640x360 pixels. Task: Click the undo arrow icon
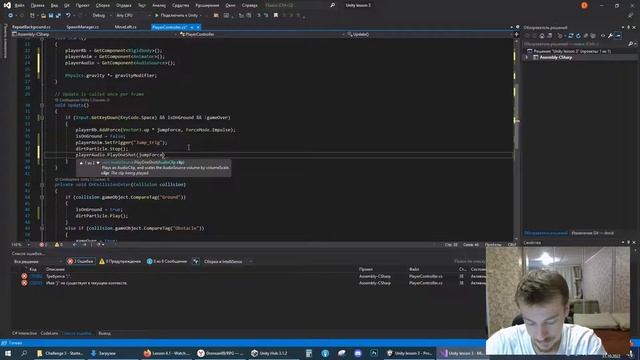[x=68, y=16]
